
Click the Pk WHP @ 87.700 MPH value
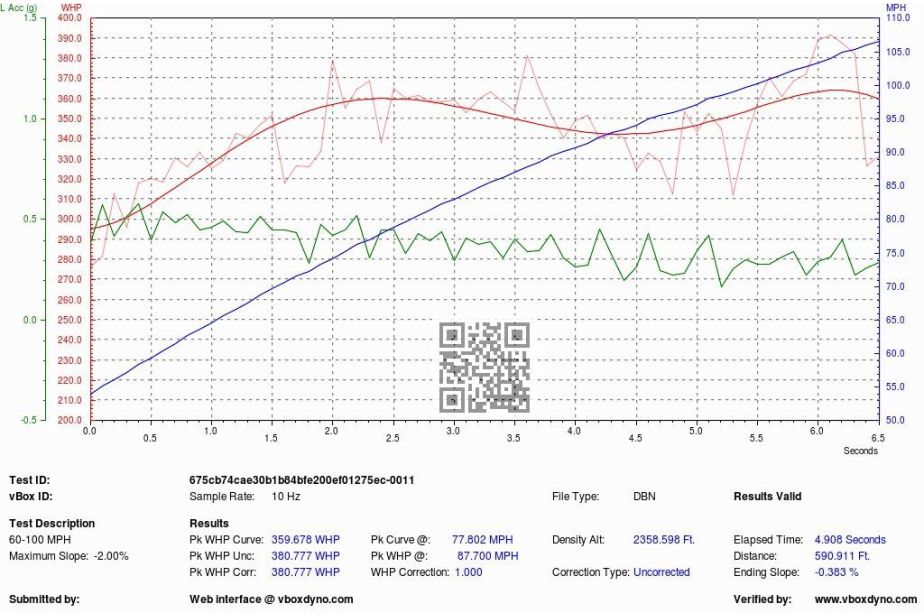click(x=487, y=556)
